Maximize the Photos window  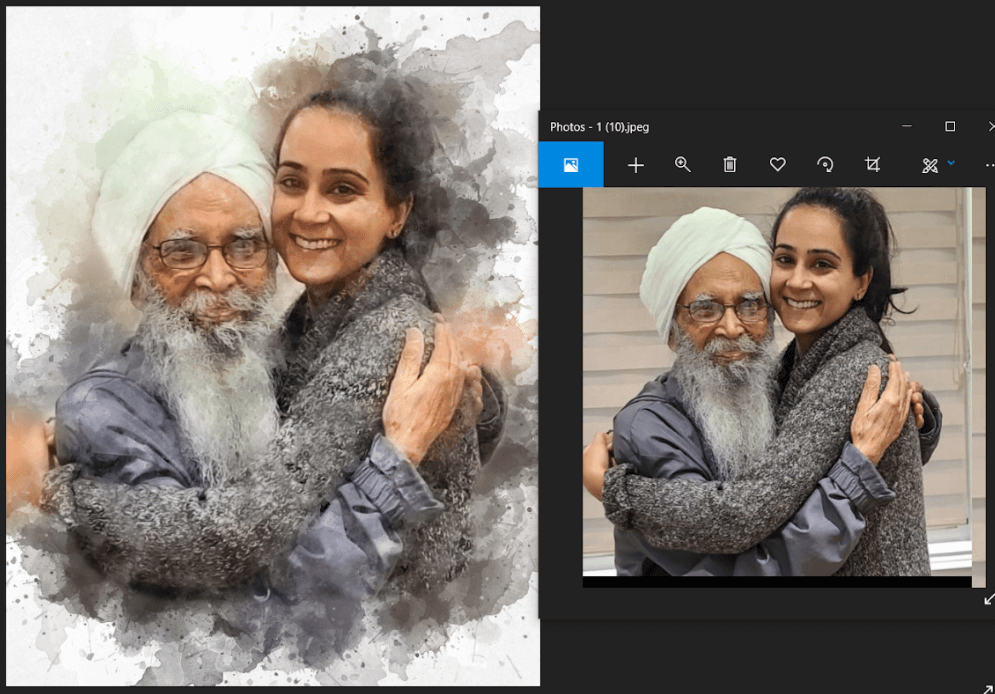tap(950, 127)
